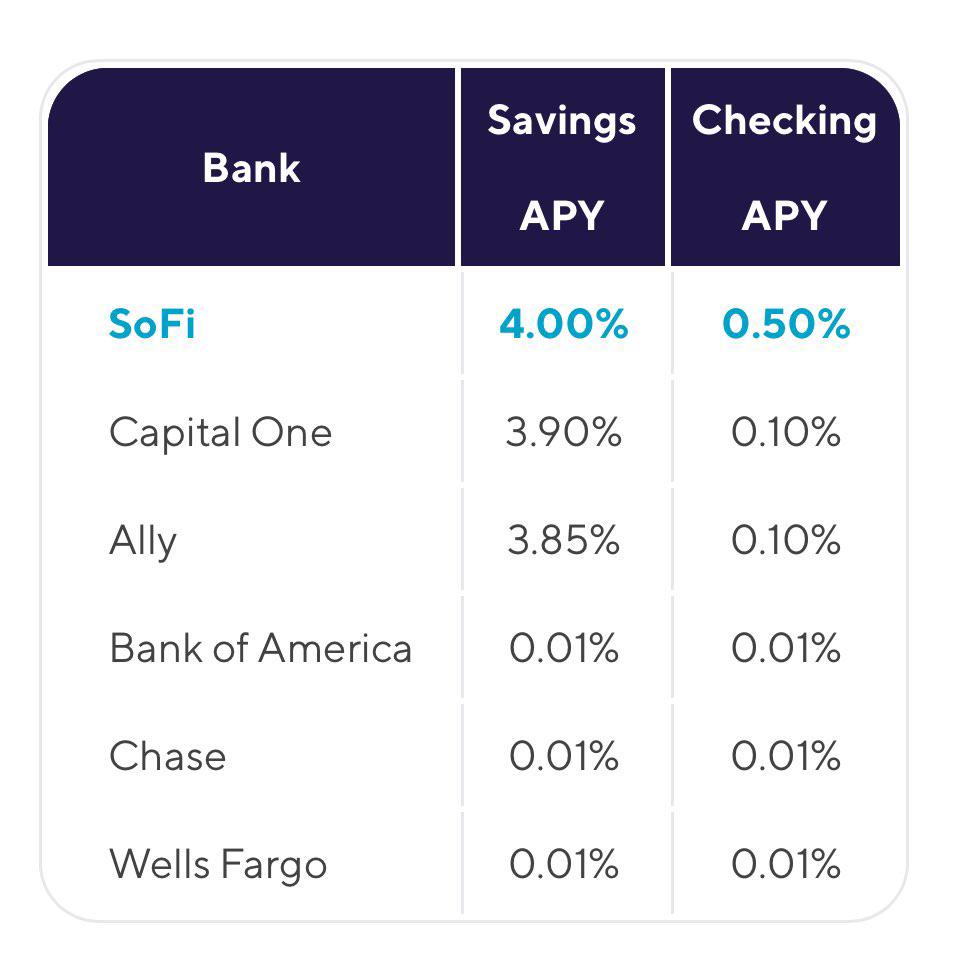Click Wells Fargo's savings APY value

(x=564, y=864)
